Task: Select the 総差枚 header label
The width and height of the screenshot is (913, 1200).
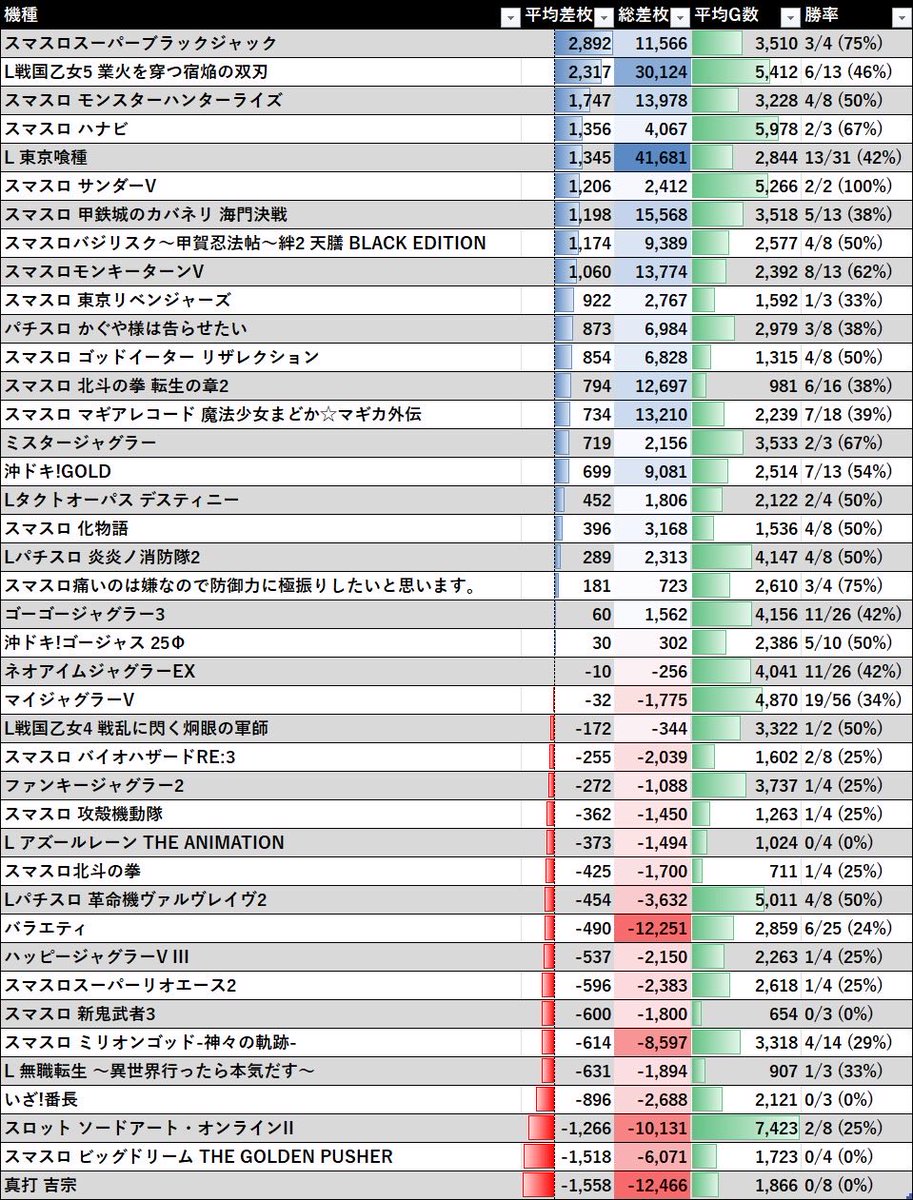Action: point(643,17)
